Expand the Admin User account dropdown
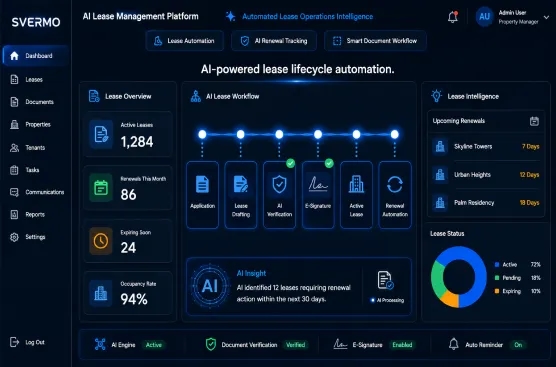 click(x=546, y=17)
